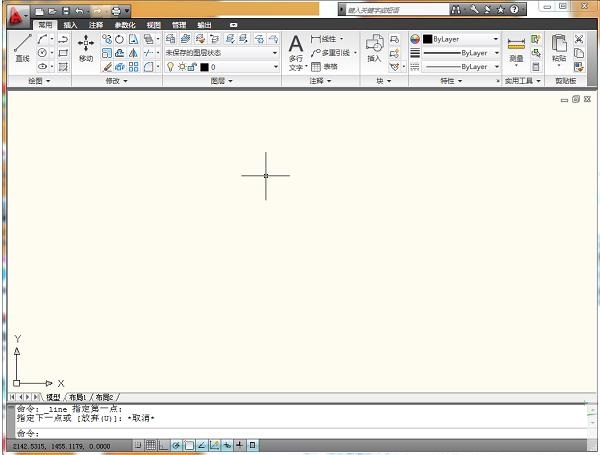Viewport: 600px width, 455px height.
Task: Toggle the layer on/off lightbulb icon
Action: (x=170, y=67)
